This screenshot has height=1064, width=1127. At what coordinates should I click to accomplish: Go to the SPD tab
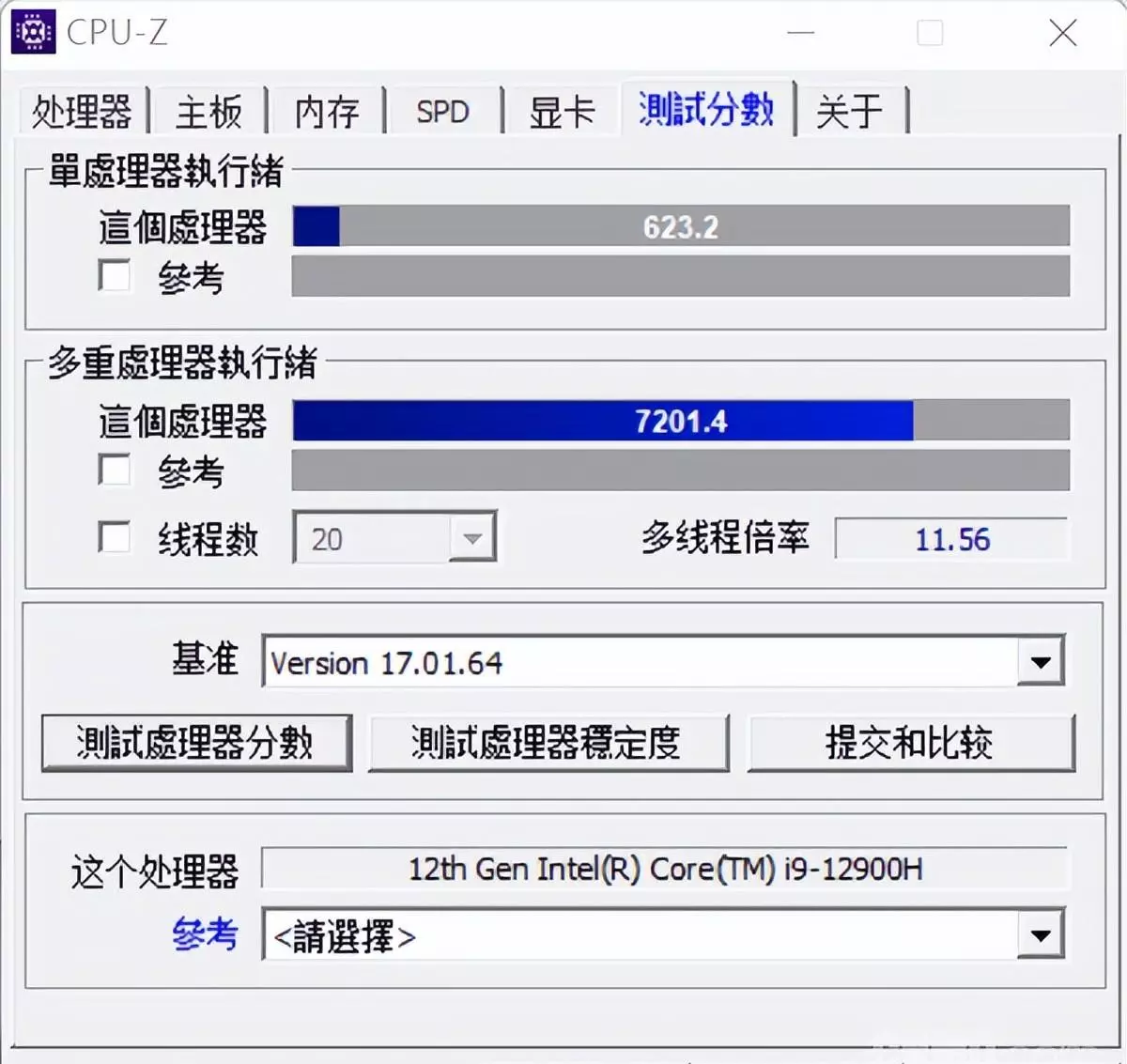pyautogui.click(x=442, y=112)
